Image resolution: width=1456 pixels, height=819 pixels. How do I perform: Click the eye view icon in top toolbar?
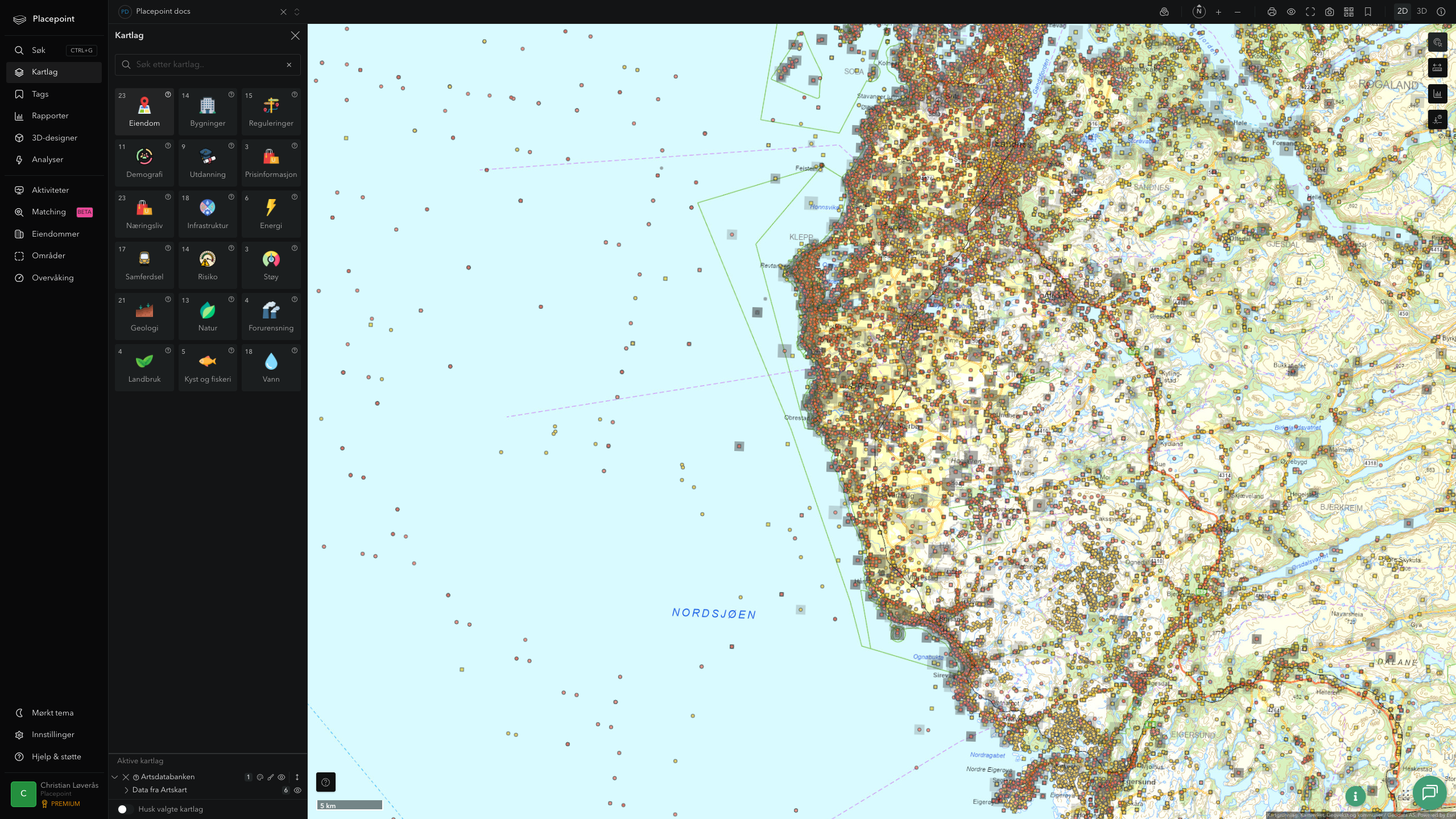(x=1291, y=11)
